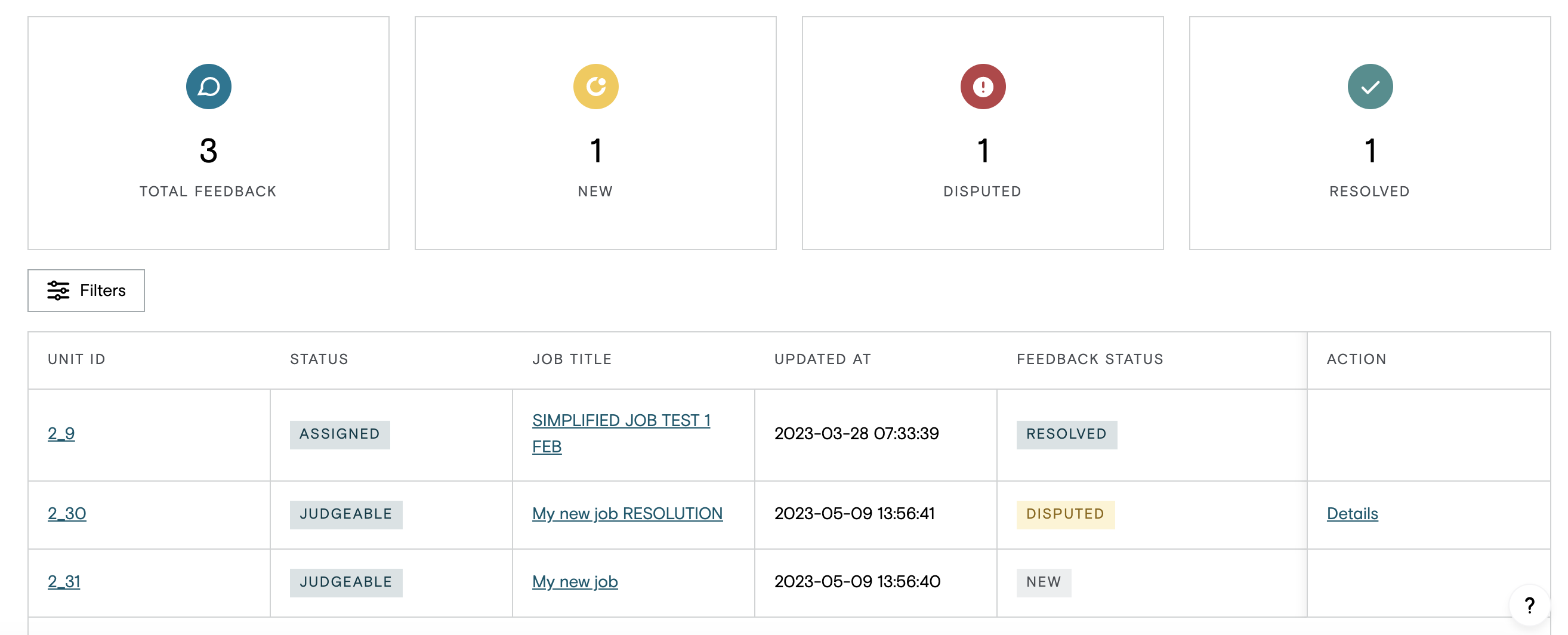Click the yellow New feedback icon
Viewport: 1568px width, 635px height.
[595, 87]
